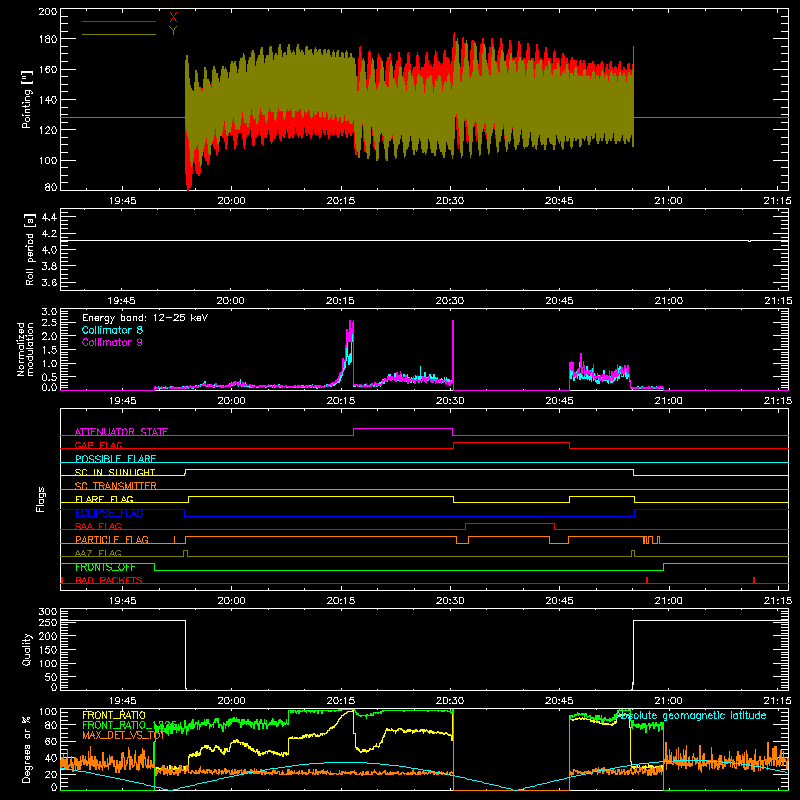Click the 20:00 label under Pointing plot
Screen dimensions: 800x800
(x=232, y=201)
